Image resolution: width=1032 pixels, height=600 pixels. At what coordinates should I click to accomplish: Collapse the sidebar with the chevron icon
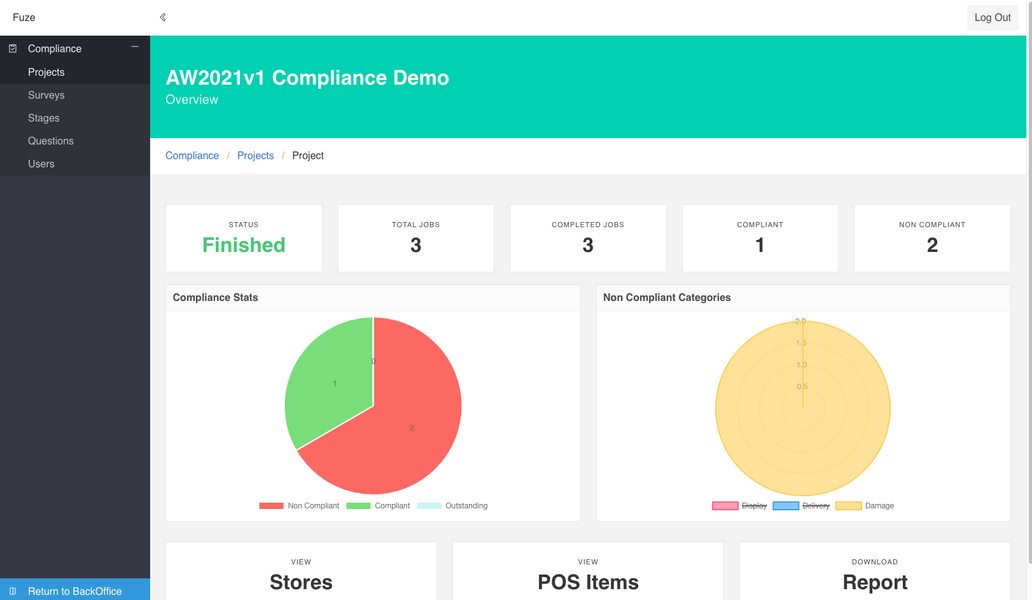(x=163, y=17)
